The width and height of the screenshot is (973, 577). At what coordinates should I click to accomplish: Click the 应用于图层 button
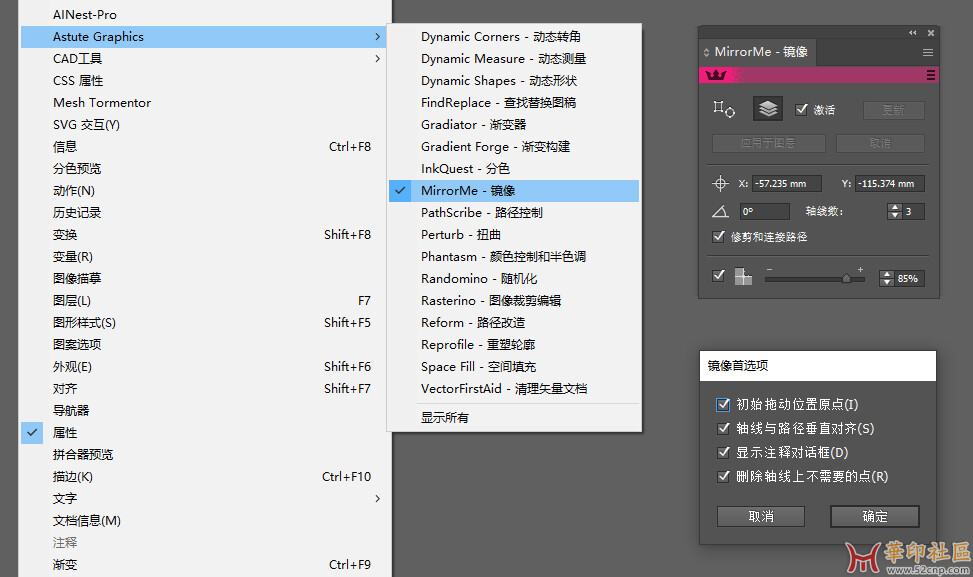(768, 143)
